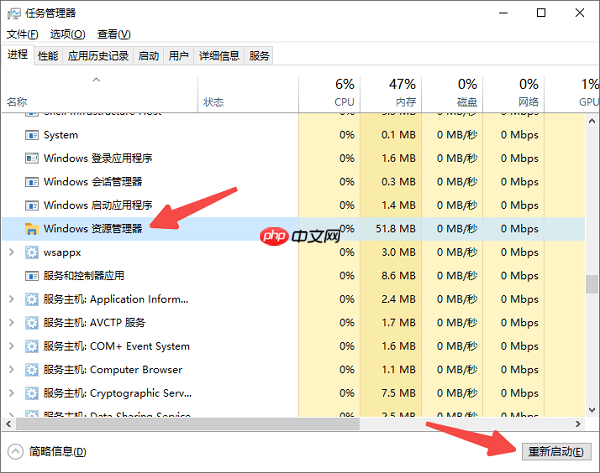Screen dimensions: 600x473
Task: Click the vertical scrollbar thumb
Action: [592, 284]
